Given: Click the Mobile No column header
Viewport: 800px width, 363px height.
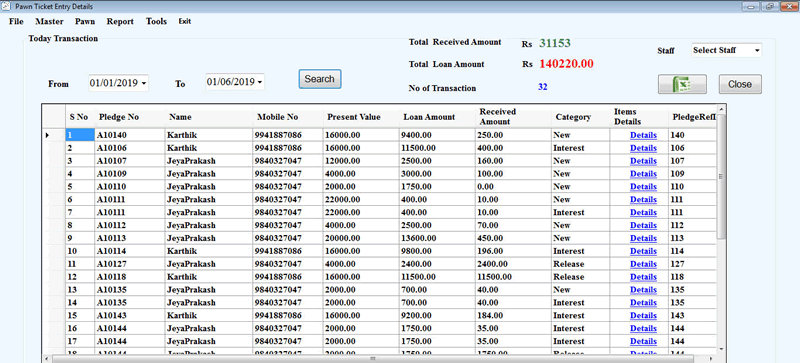Looking at the screenshot, I should pos(288,117).
